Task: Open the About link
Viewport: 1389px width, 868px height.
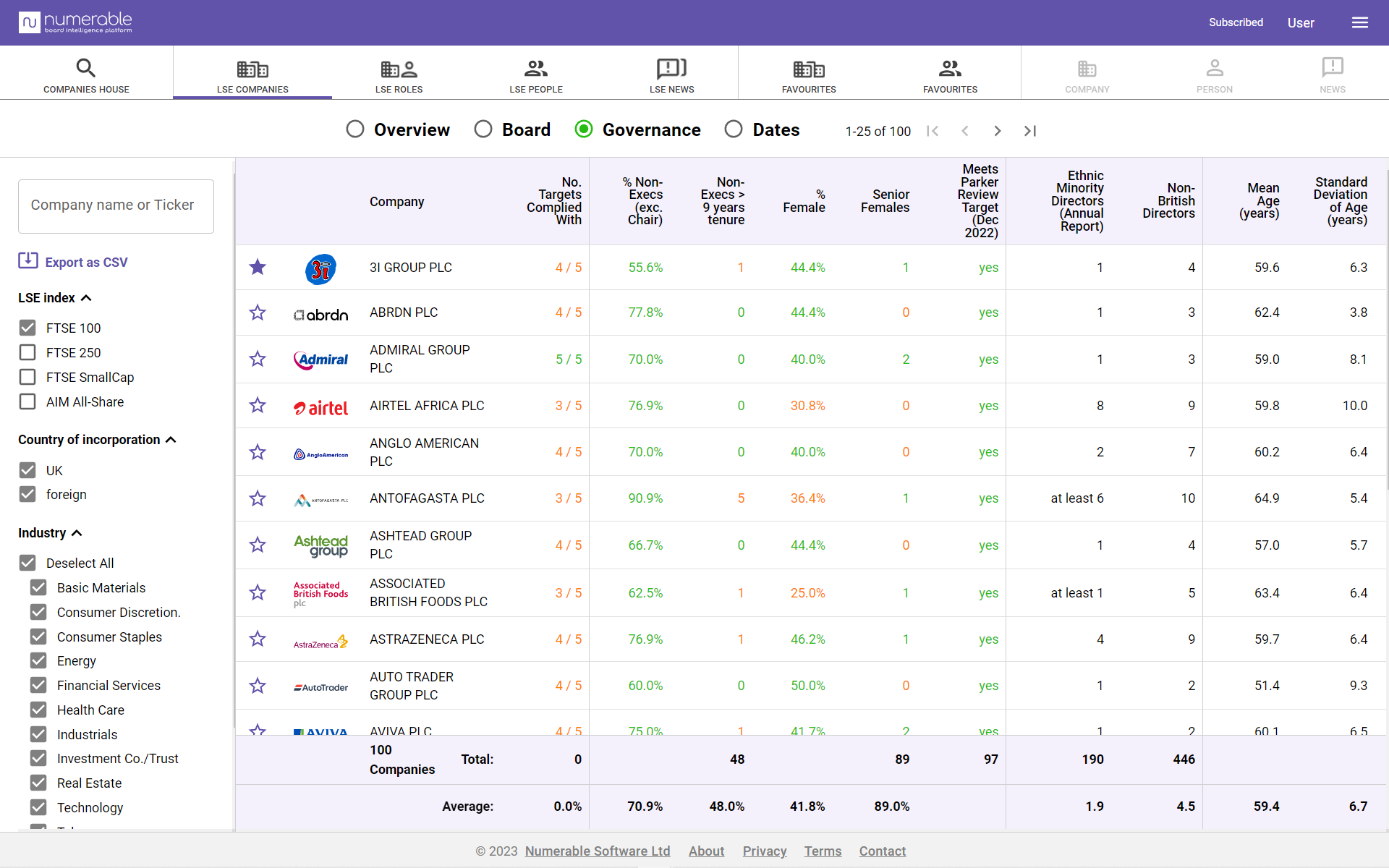Action: pyautogui.click(x=706, y=851)
